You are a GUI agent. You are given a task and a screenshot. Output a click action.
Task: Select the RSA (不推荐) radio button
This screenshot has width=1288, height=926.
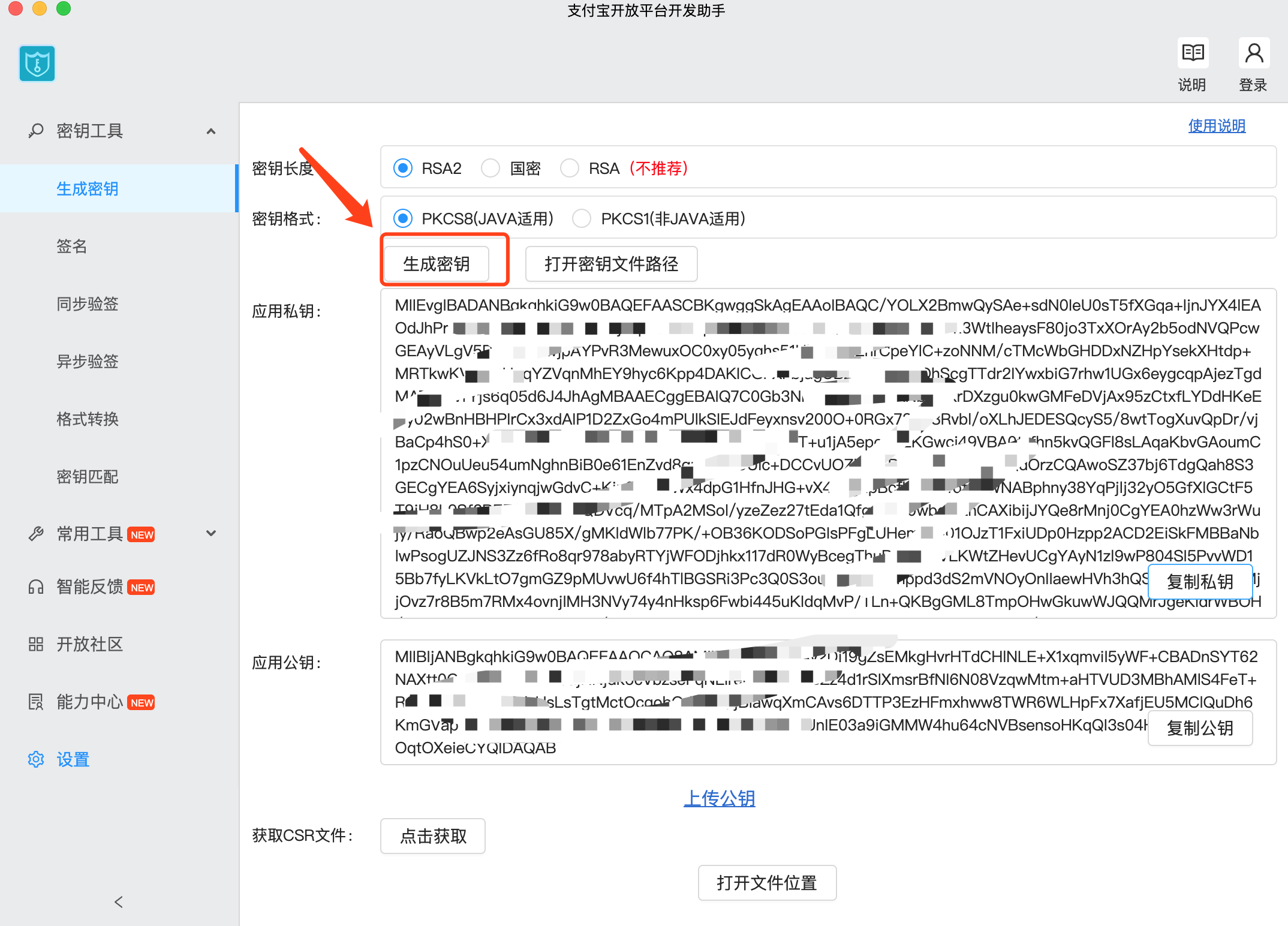click(x=570, y=168)
